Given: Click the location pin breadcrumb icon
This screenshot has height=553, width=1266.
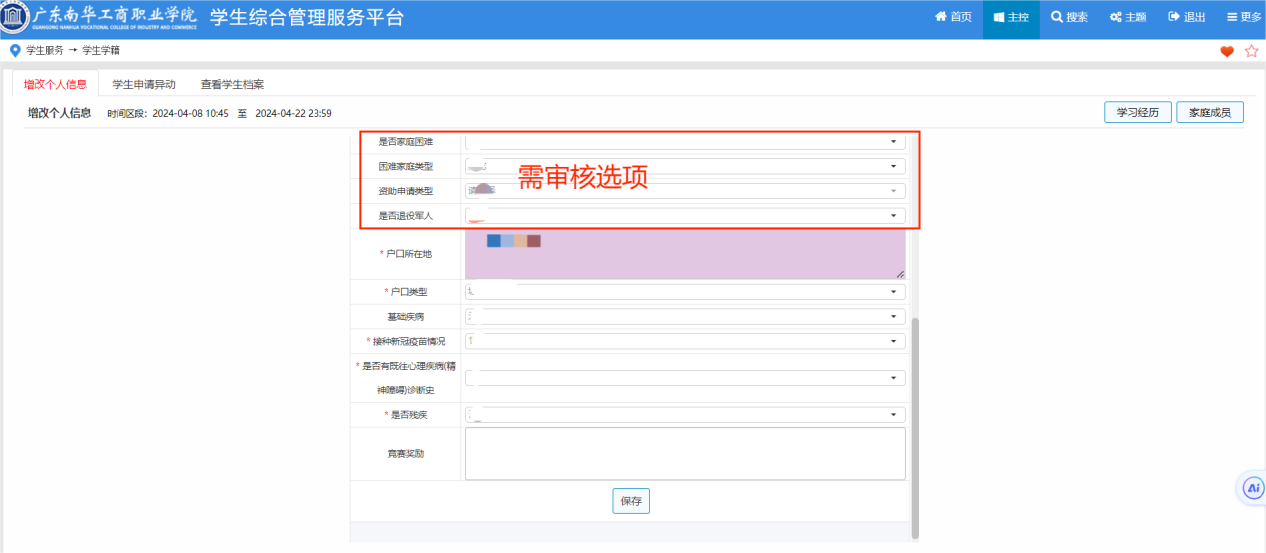Looking at the screenshot, I should (x=14, y=51).
